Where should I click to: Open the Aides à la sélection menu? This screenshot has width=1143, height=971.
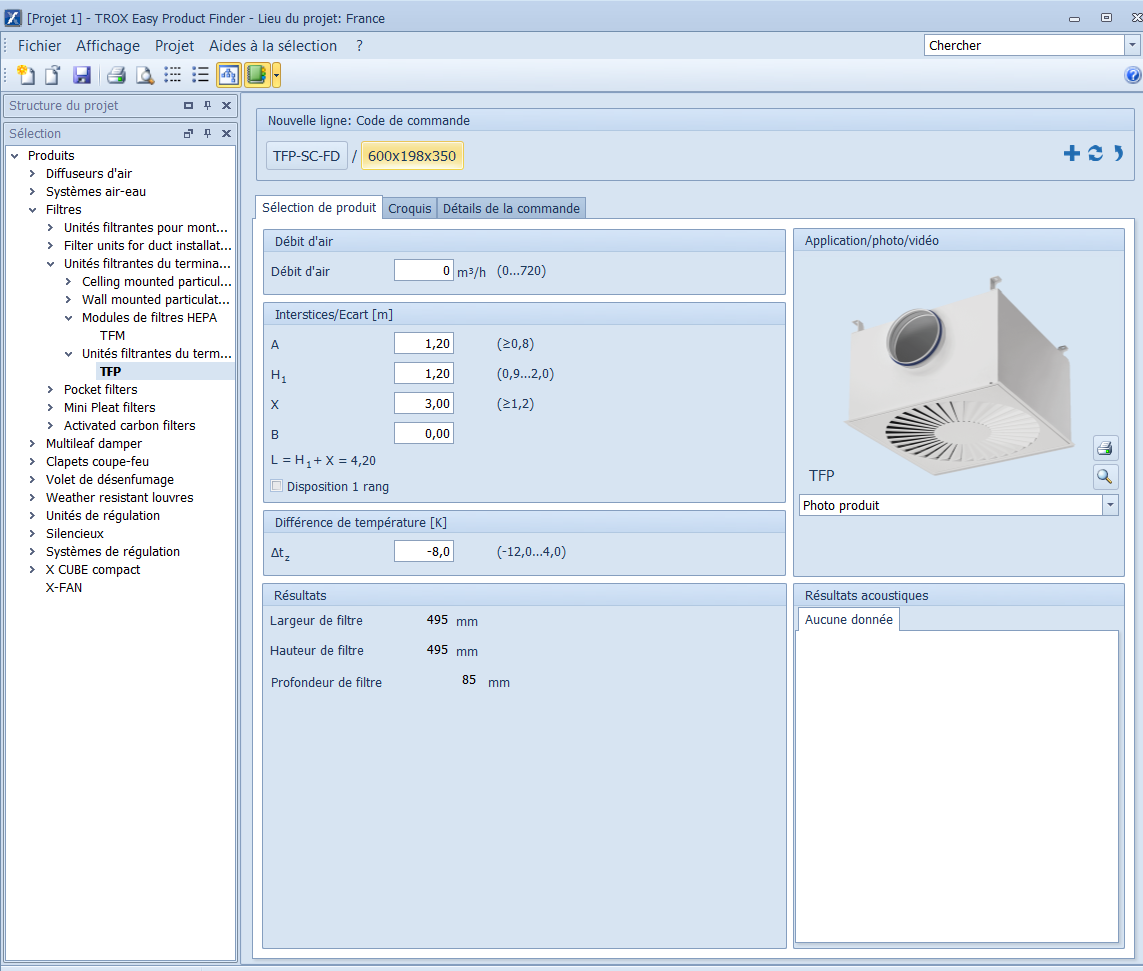272,46
